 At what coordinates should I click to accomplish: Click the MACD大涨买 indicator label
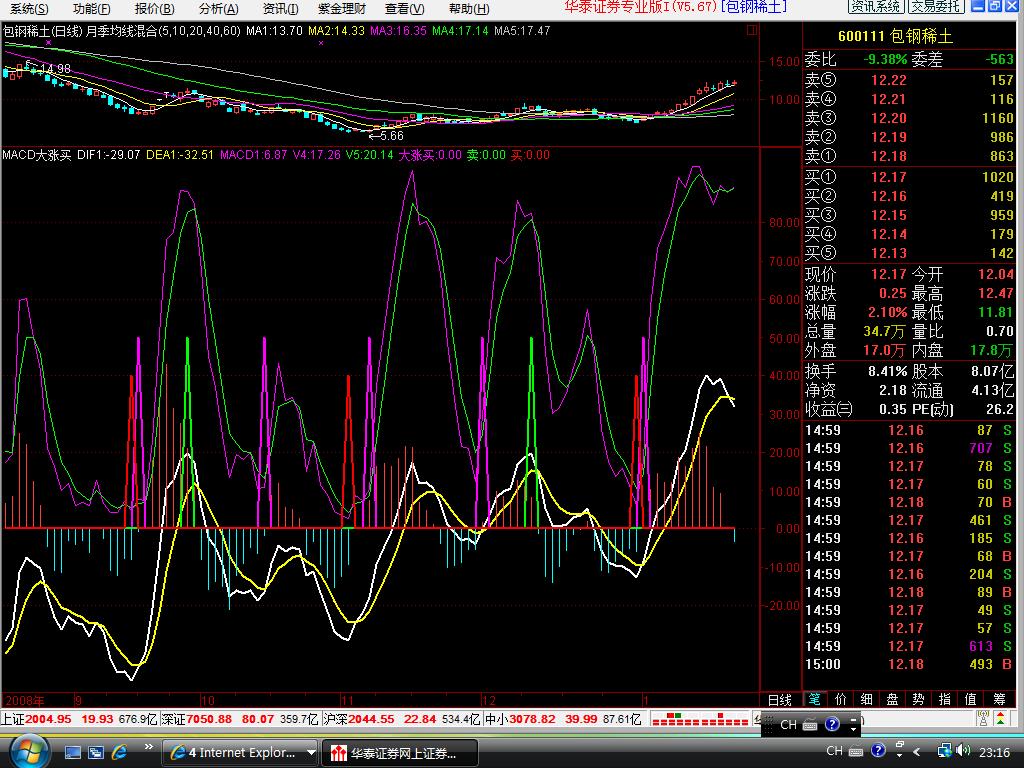[37, 155]
